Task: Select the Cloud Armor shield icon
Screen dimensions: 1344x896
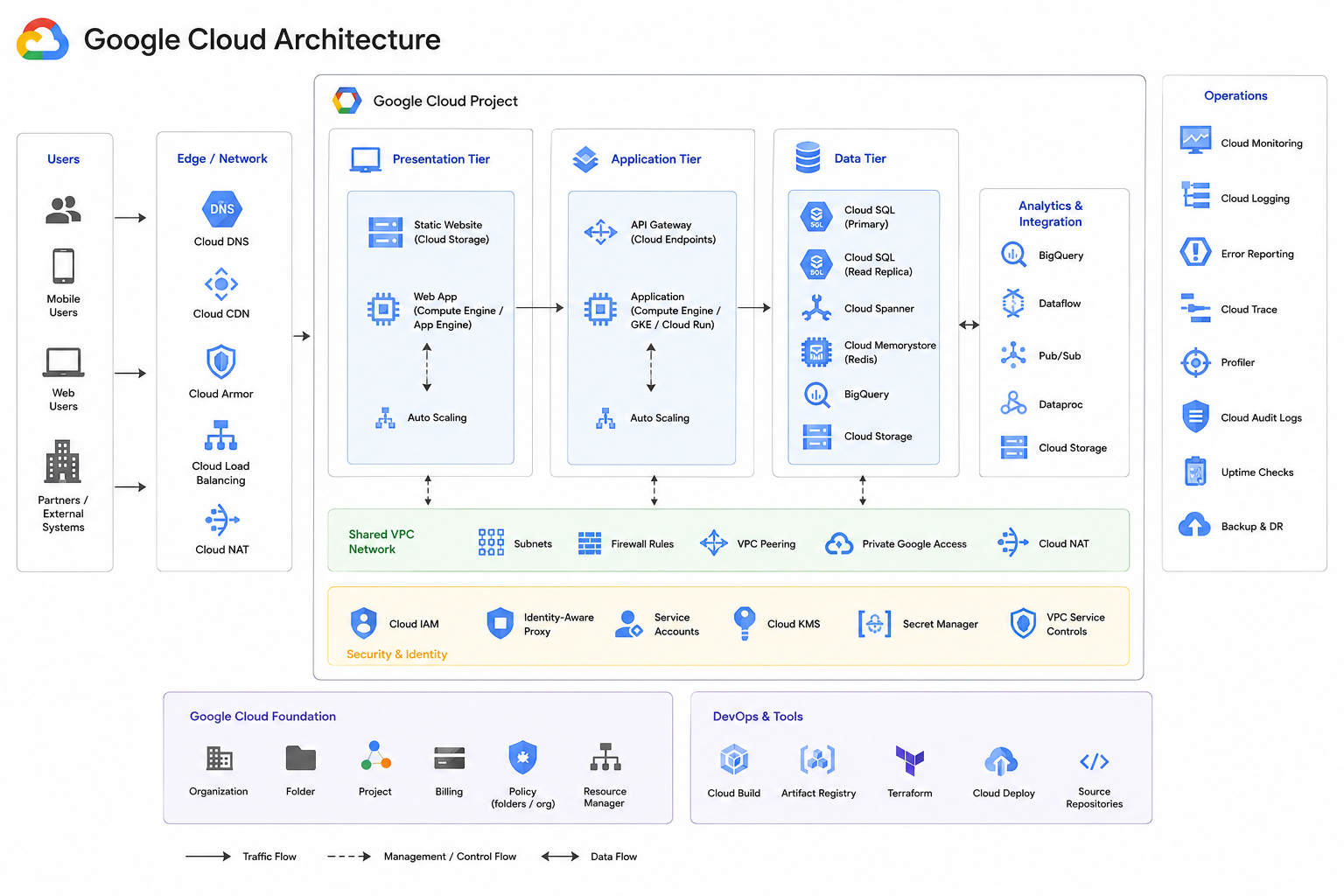Action: [x=220, y=361]
